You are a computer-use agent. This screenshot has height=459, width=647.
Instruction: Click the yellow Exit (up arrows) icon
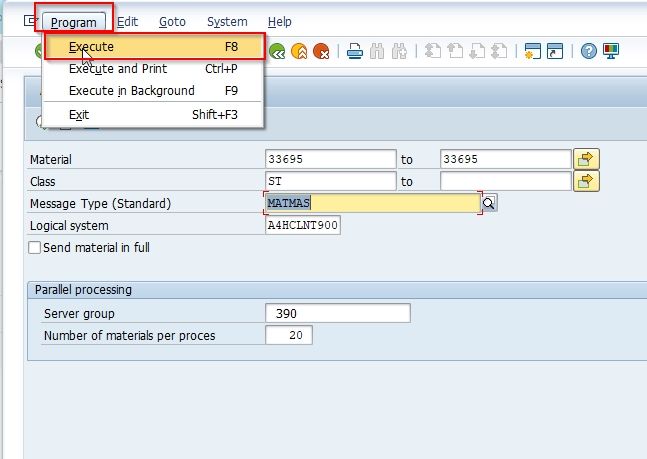tap(299, 52)
